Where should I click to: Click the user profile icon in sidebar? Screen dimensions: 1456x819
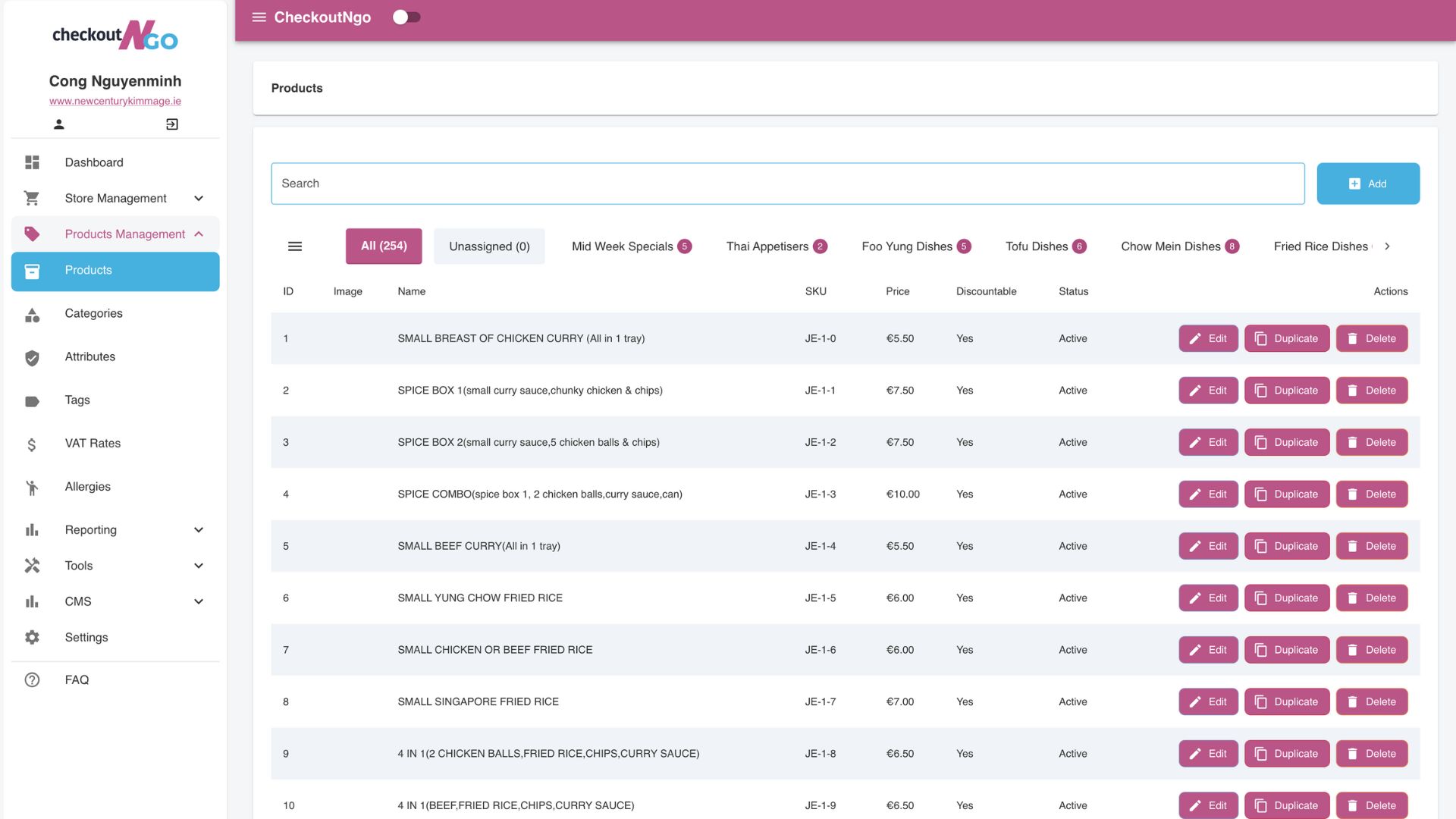pos(59,124)
